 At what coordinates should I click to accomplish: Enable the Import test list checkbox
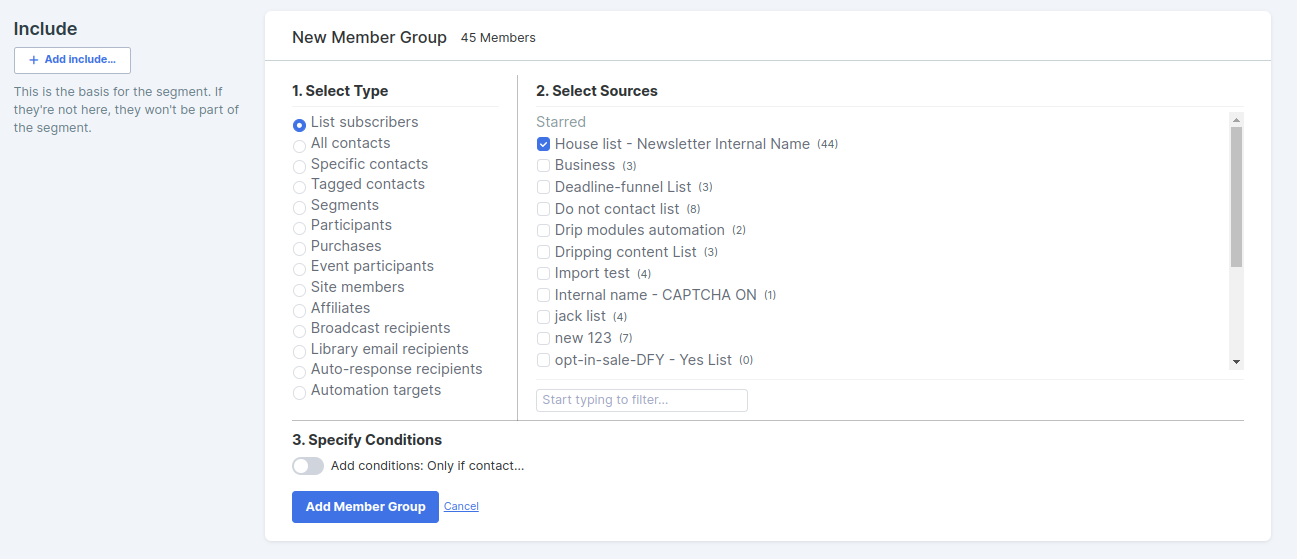click(543, 273)
